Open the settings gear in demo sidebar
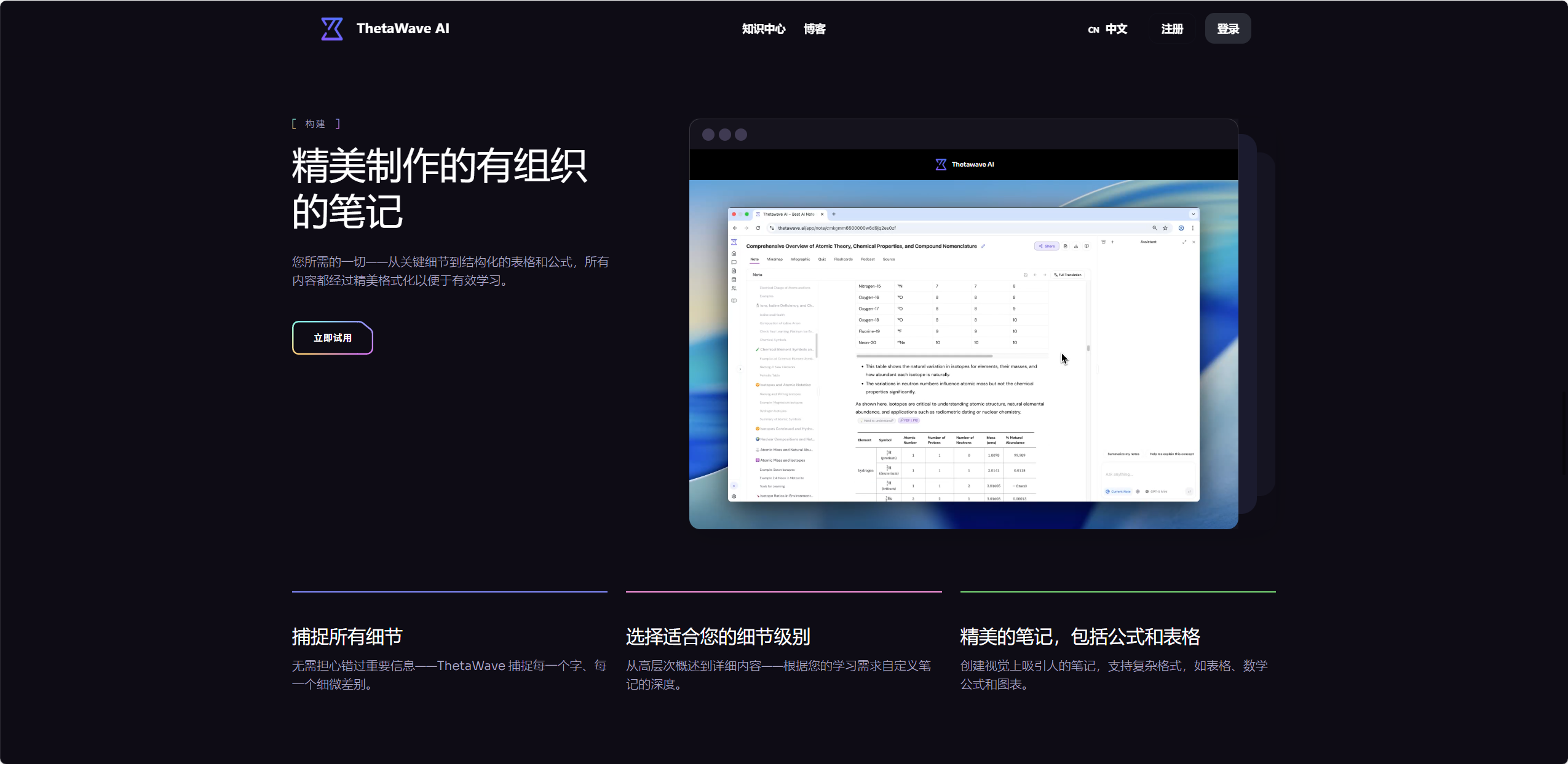1568x764 pixels. [734, 496]
